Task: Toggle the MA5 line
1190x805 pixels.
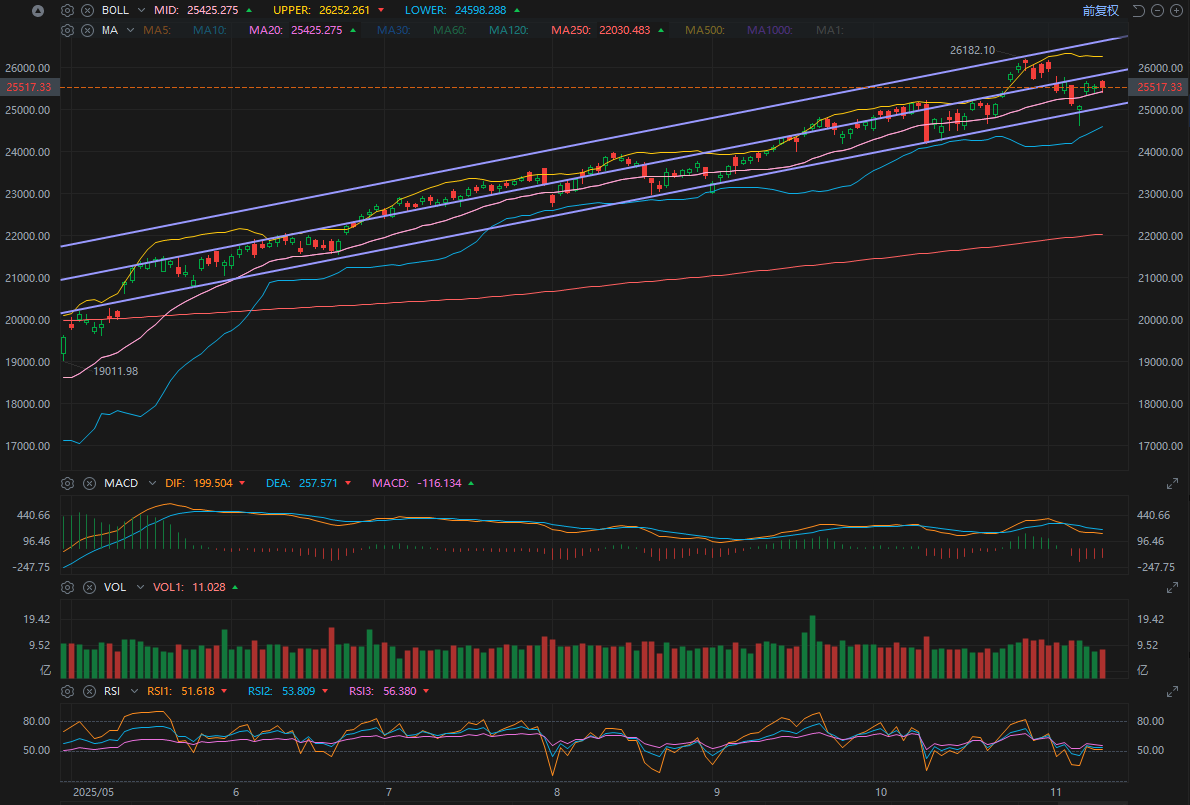Action: point(157,30)
